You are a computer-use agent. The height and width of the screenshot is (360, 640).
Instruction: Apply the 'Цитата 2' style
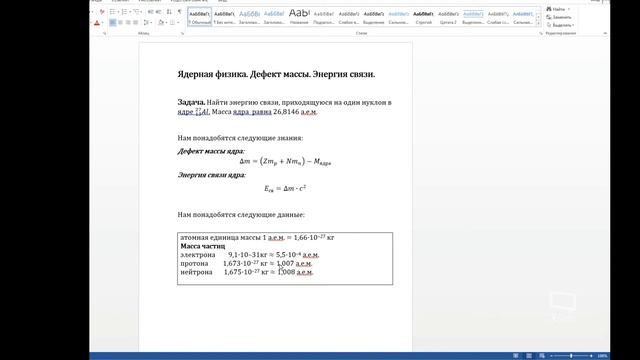pyautogui.click(x=448, y=17)
